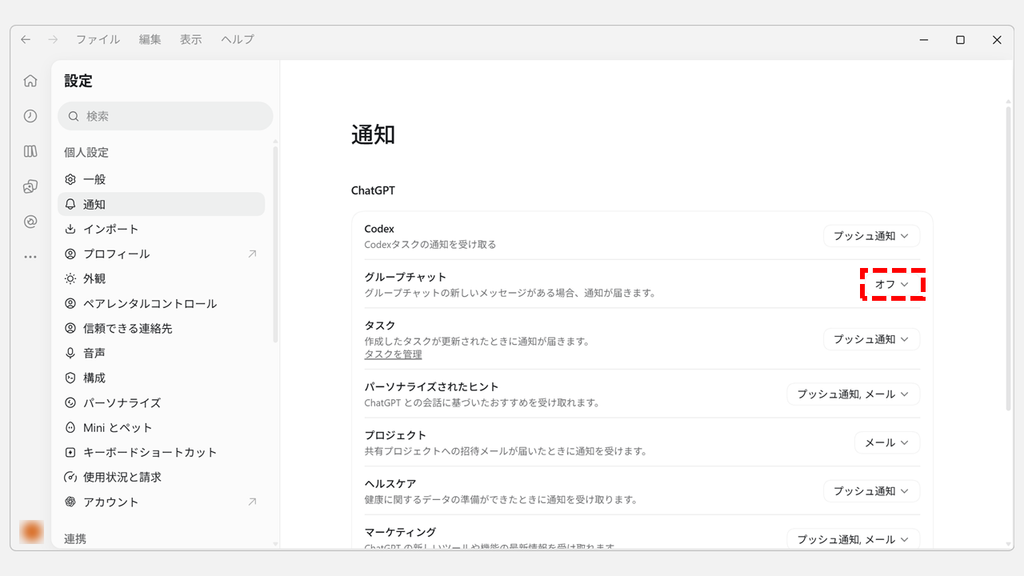Open 信頼できる連絡先 settings
1024x576 pixels.
click(161, 328)
